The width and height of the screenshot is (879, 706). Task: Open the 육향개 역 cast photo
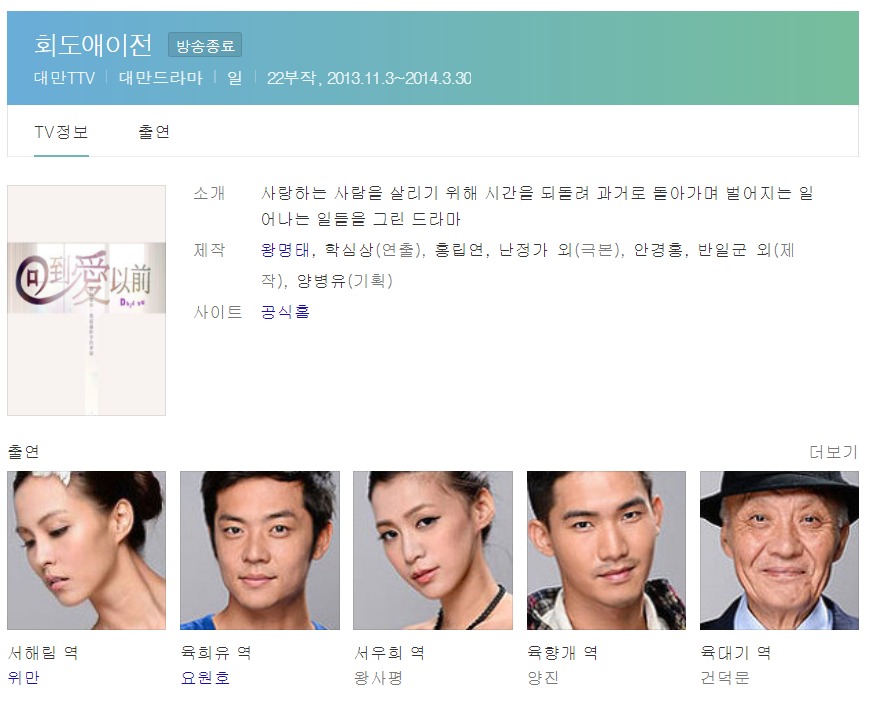pyautogui.click(x=606, y=550)
